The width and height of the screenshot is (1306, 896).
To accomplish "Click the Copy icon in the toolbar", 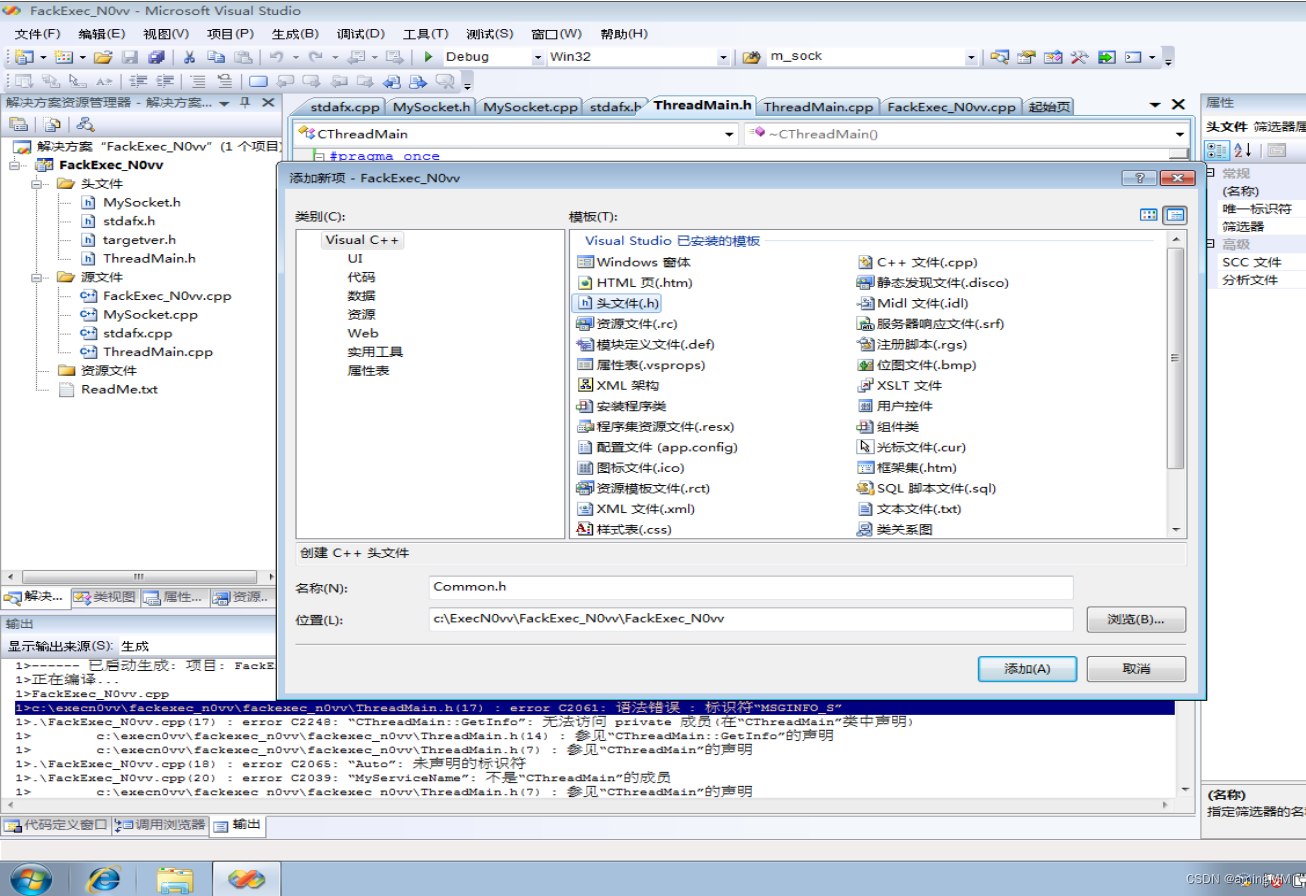I will [215, 57].
